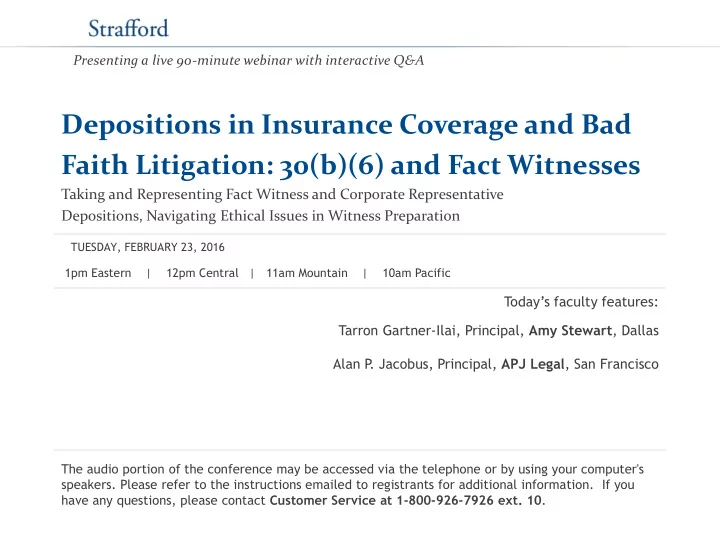The width and height of the screenshot is (720, 540).
Task: Click the city 'Dallas'
Action: 640,331
